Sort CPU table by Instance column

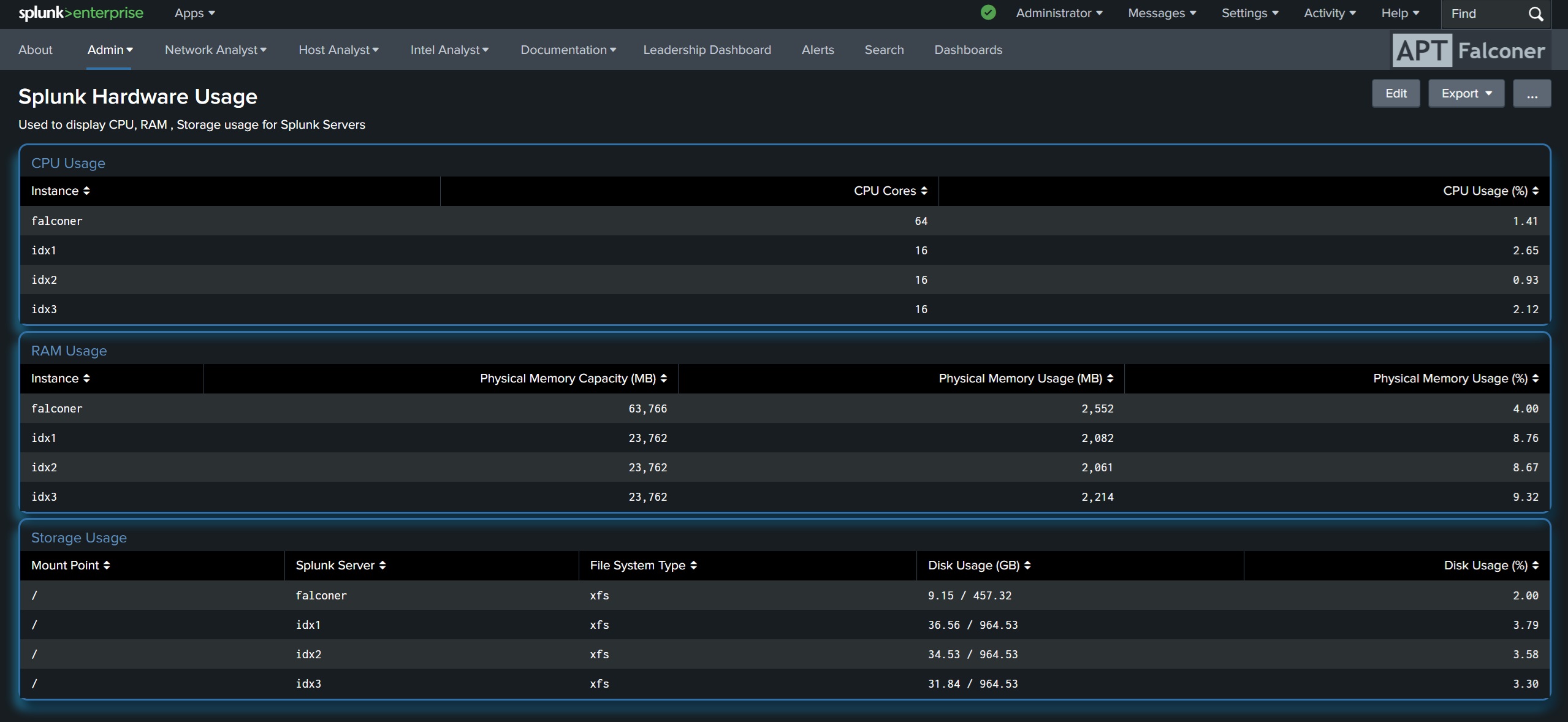[60, 191]
